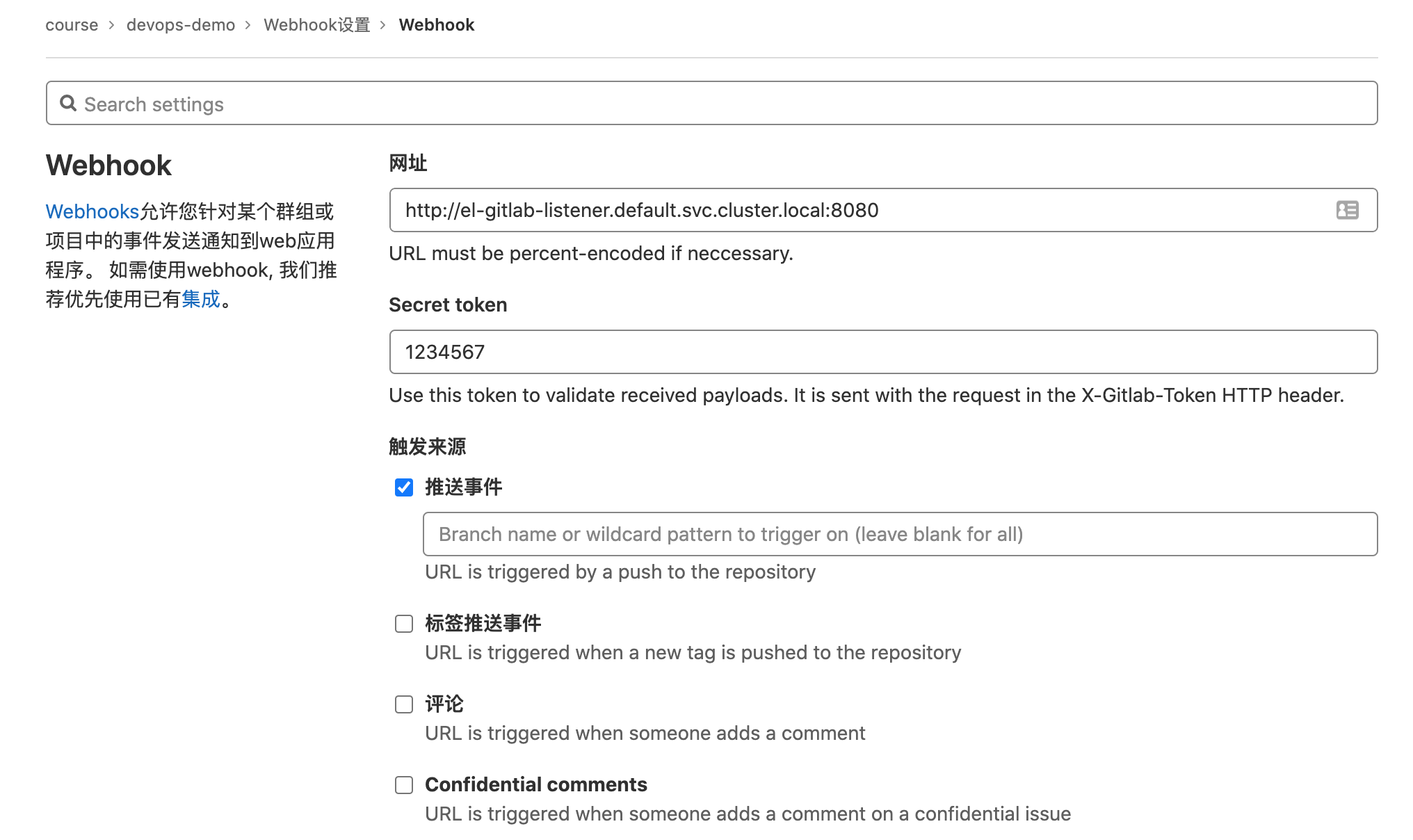Open the Webhooks documentation link
The width and height of the screenshot is (1413, 840).
[x=92, y=211]
